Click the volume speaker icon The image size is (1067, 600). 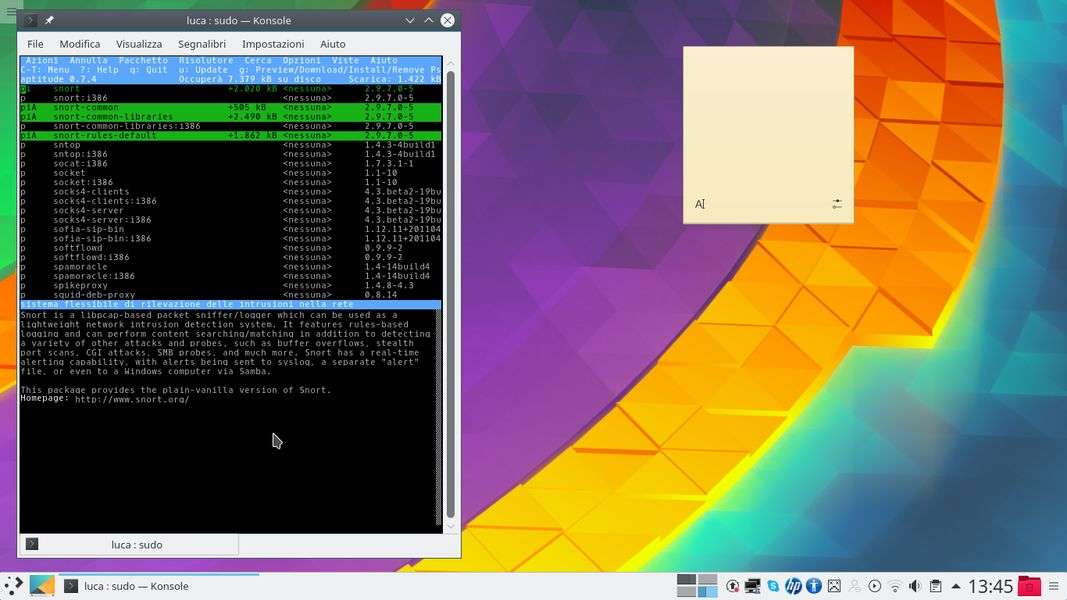915,586
